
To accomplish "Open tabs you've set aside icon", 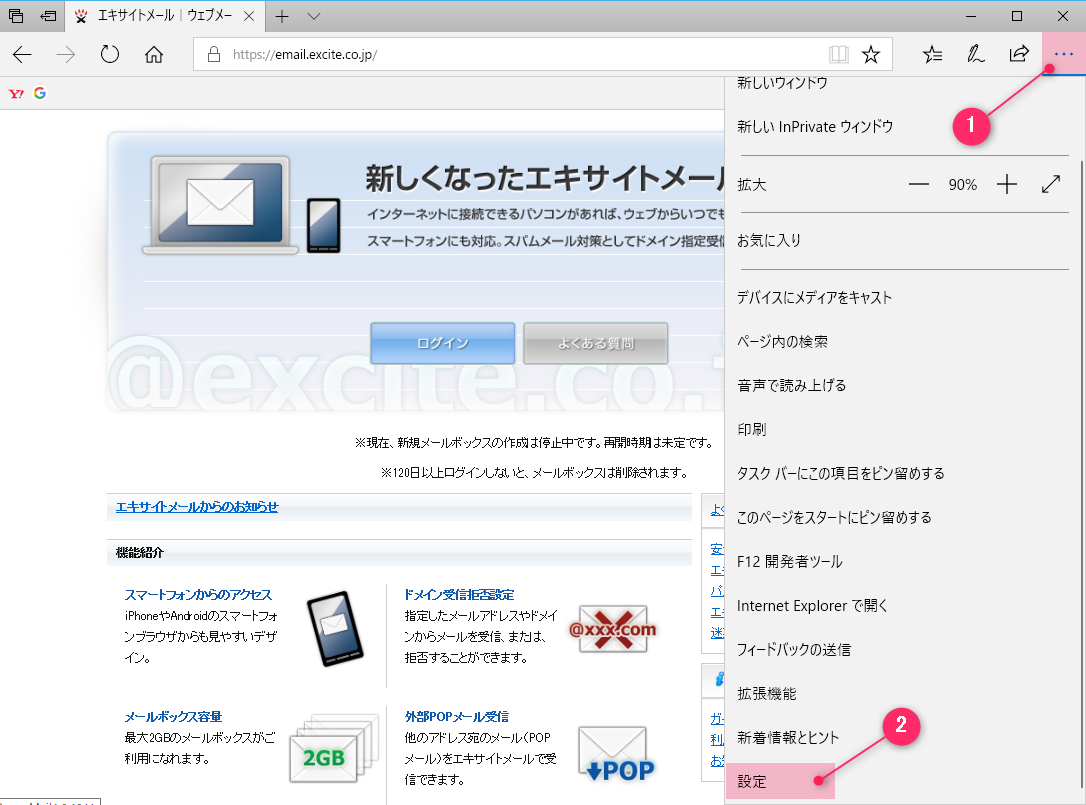I will point(15,15).
